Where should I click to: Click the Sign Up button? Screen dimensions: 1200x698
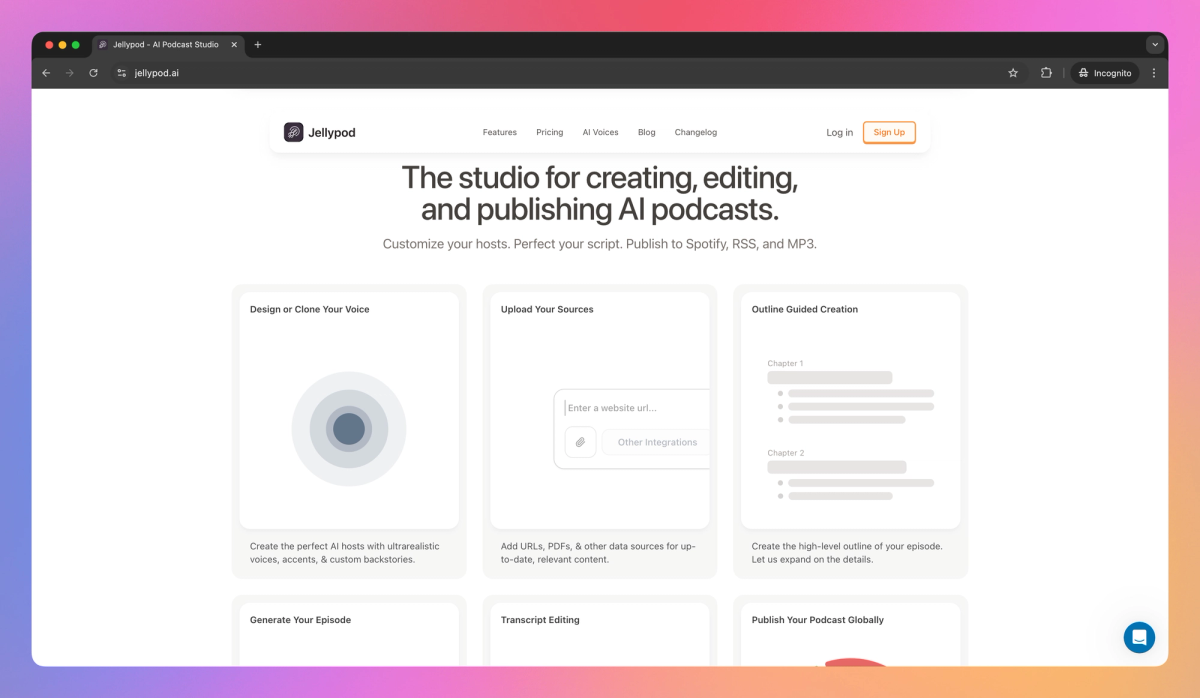click(x=889, y=132)
